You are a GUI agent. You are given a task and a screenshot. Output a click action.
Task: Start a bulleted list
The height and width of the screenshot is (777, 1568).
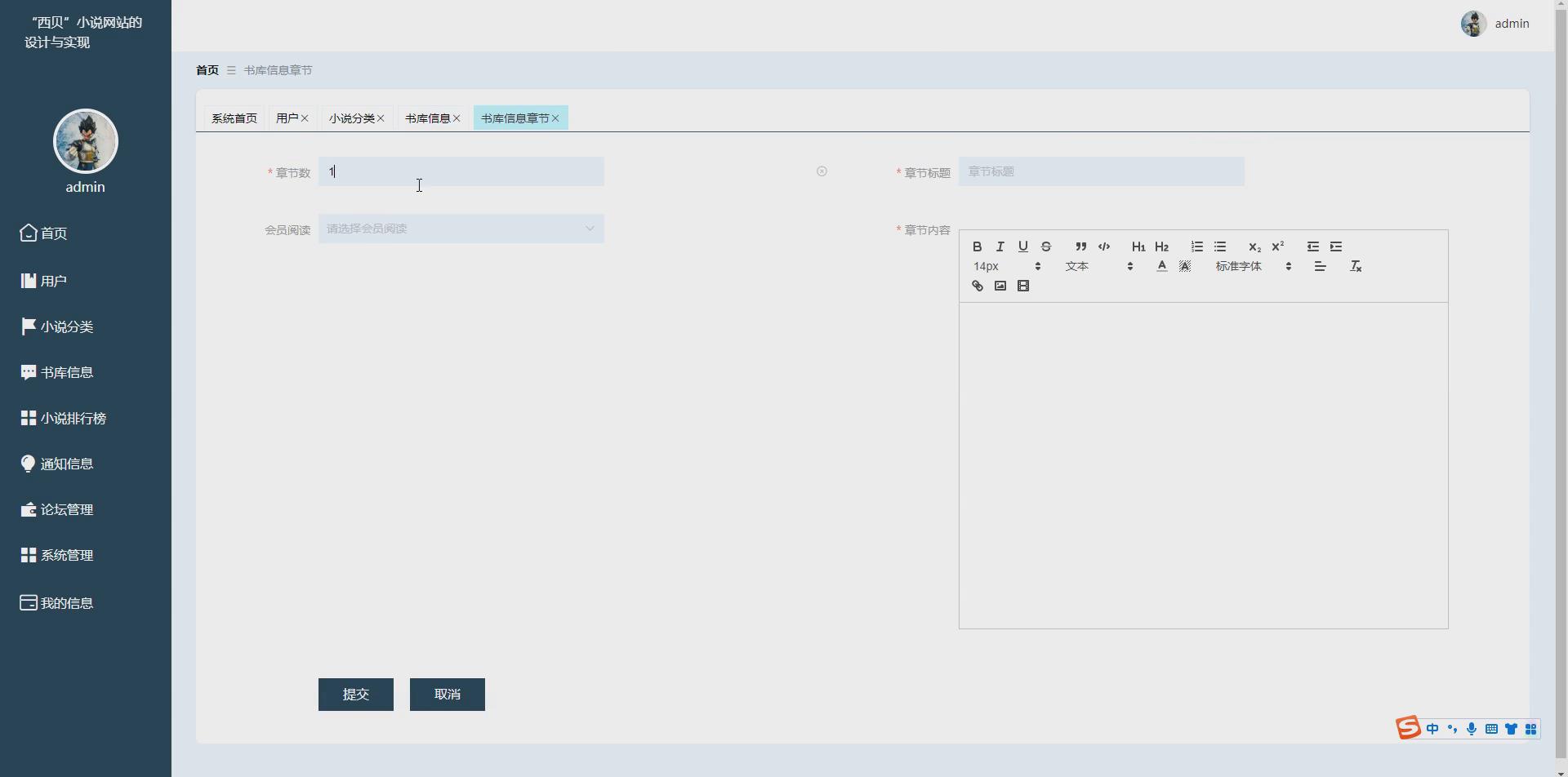pyautogui.click(x=1220, y=246)
